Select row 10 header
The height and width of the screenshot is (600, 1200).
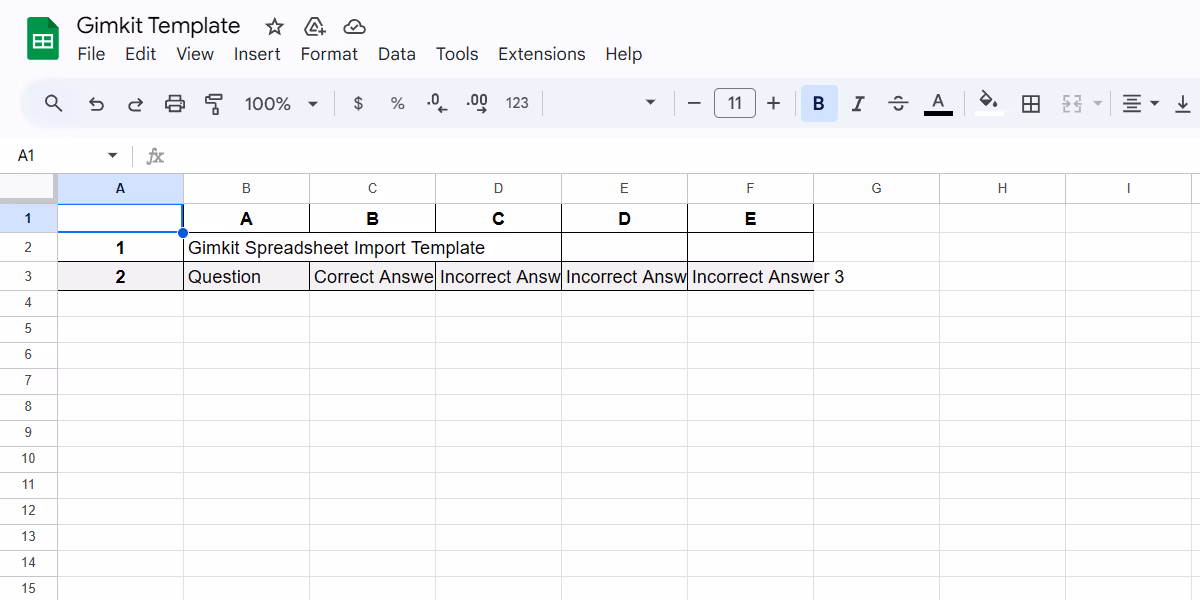click(x=28, y=459)
